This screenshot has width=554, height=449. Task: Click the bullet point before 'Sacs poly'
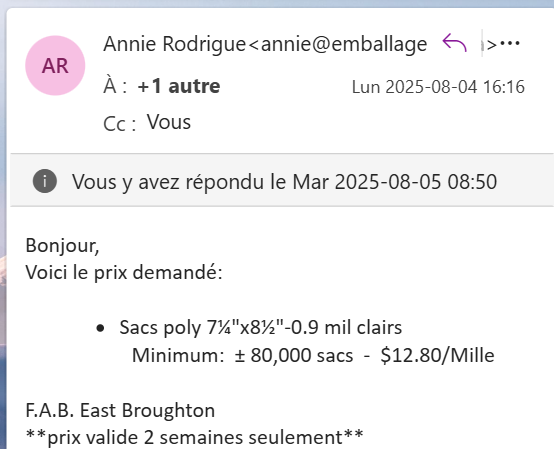click(x=100, y=328)
